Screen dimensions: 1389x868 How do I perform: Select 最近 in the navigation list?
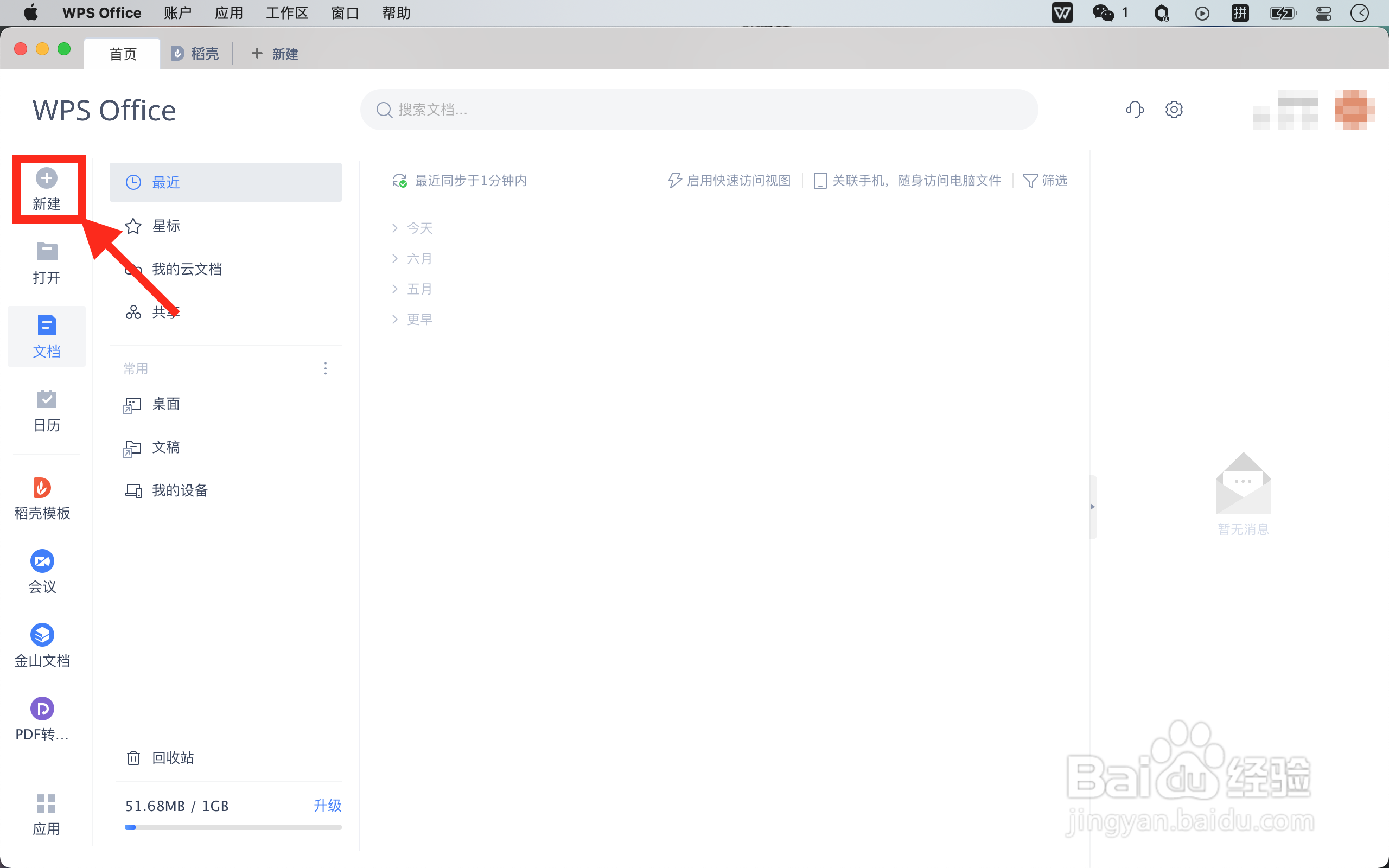[226, 182]
